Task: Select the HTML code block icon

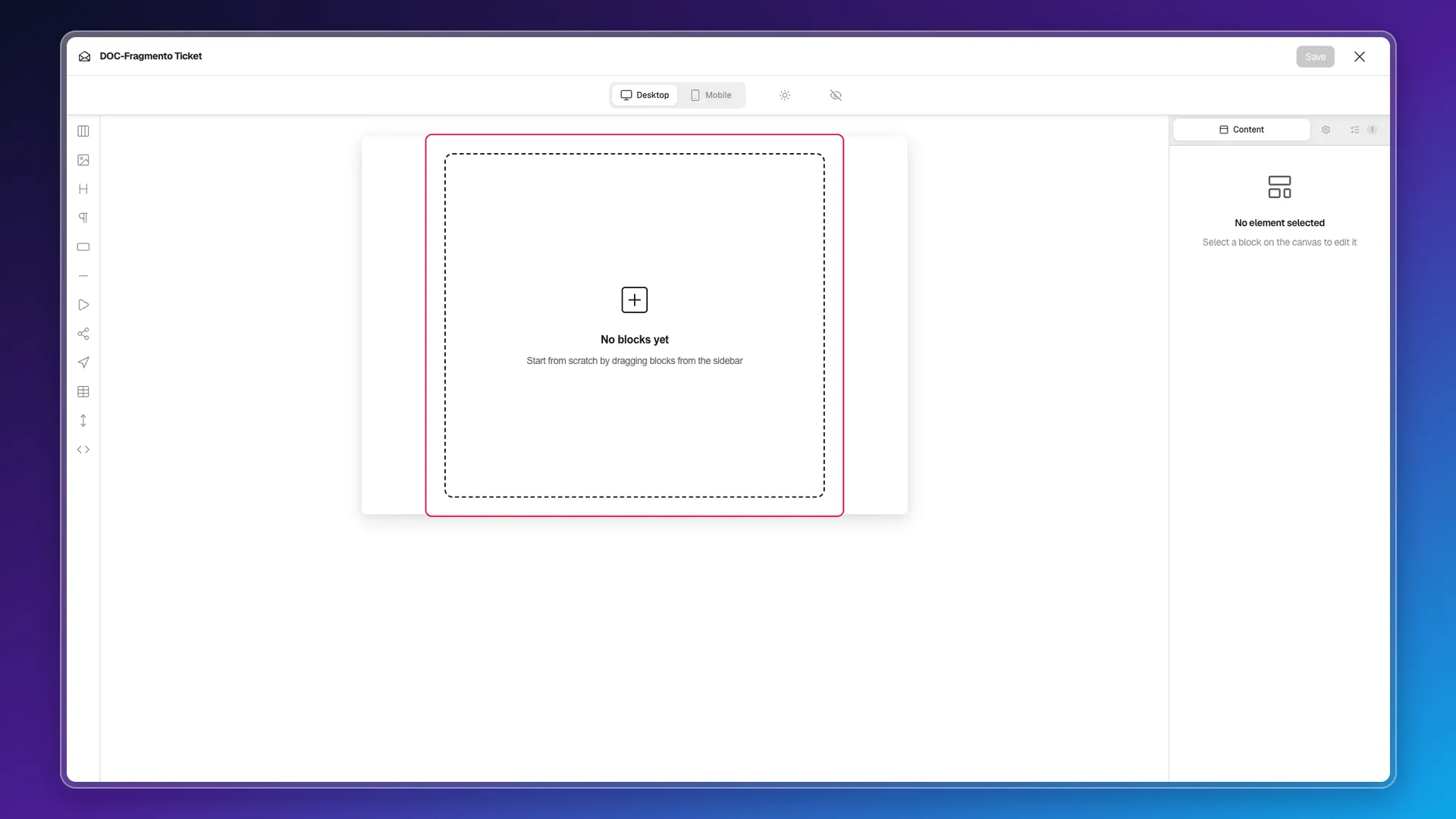Action: tap(83, 450)
